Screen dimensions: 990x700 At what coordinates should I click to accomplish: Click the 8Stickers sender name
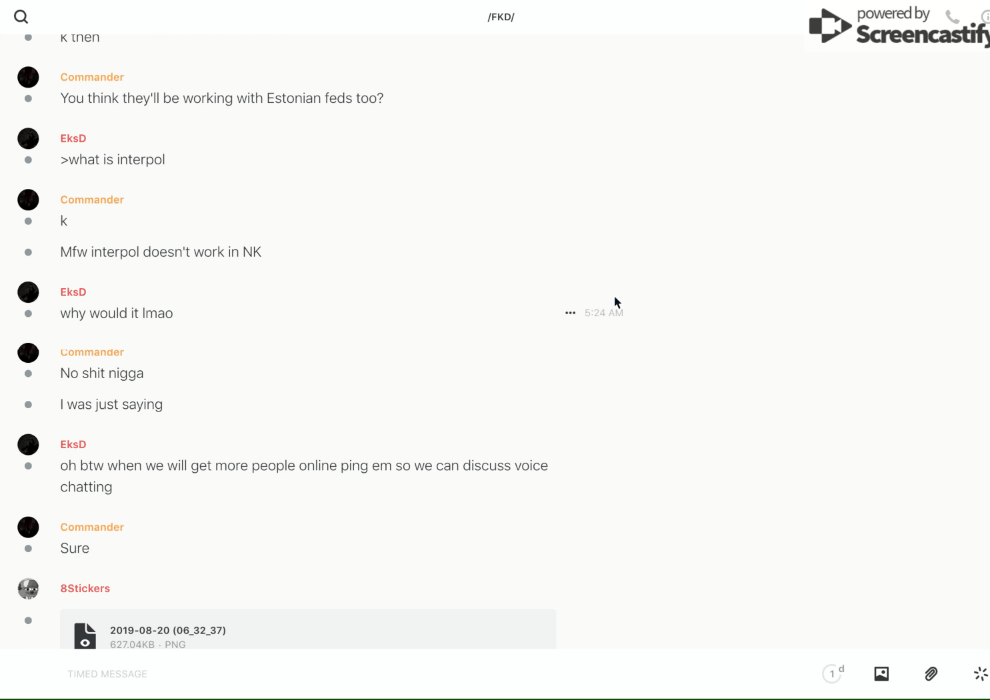click(85, 588)
